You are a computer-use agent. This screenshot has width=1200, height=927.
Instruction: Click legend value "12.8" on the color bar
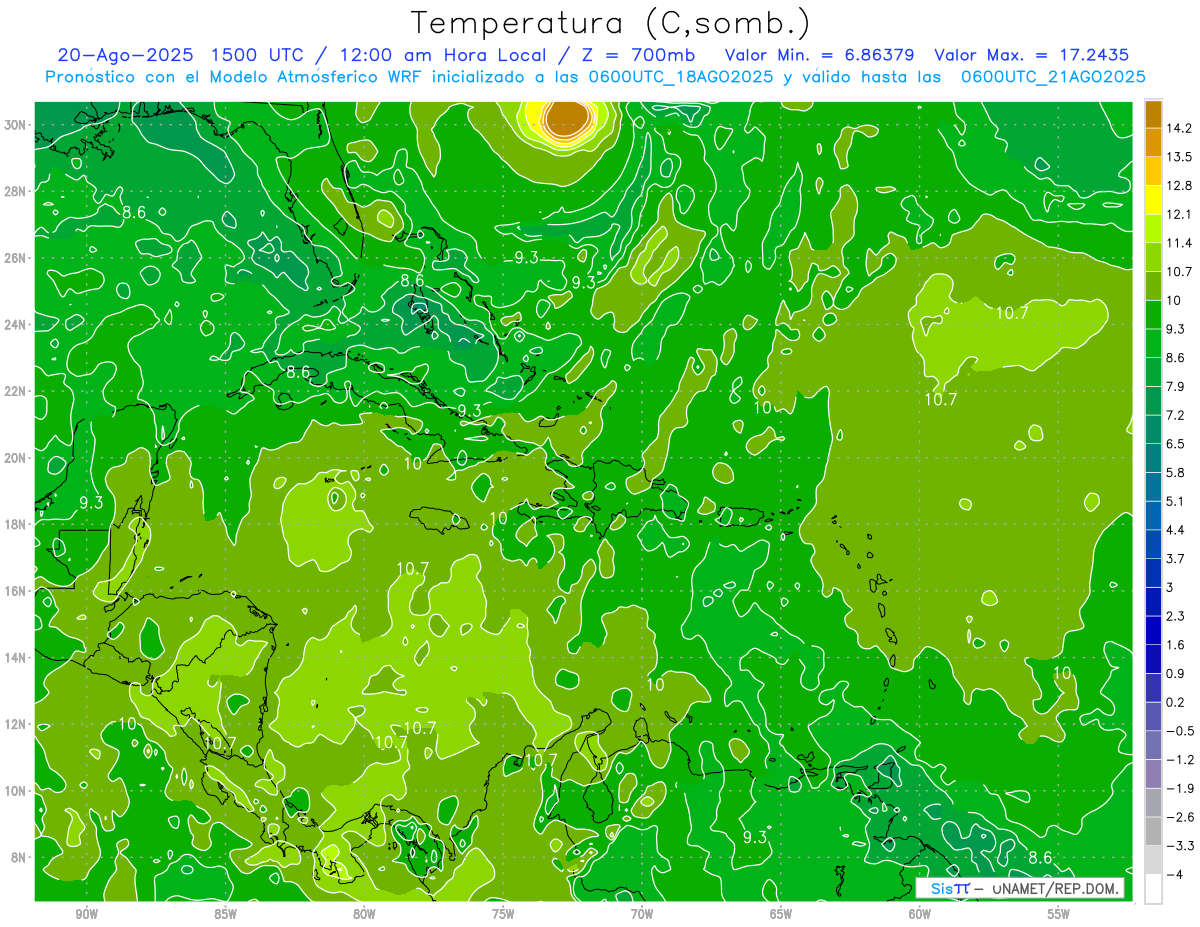1181,185
